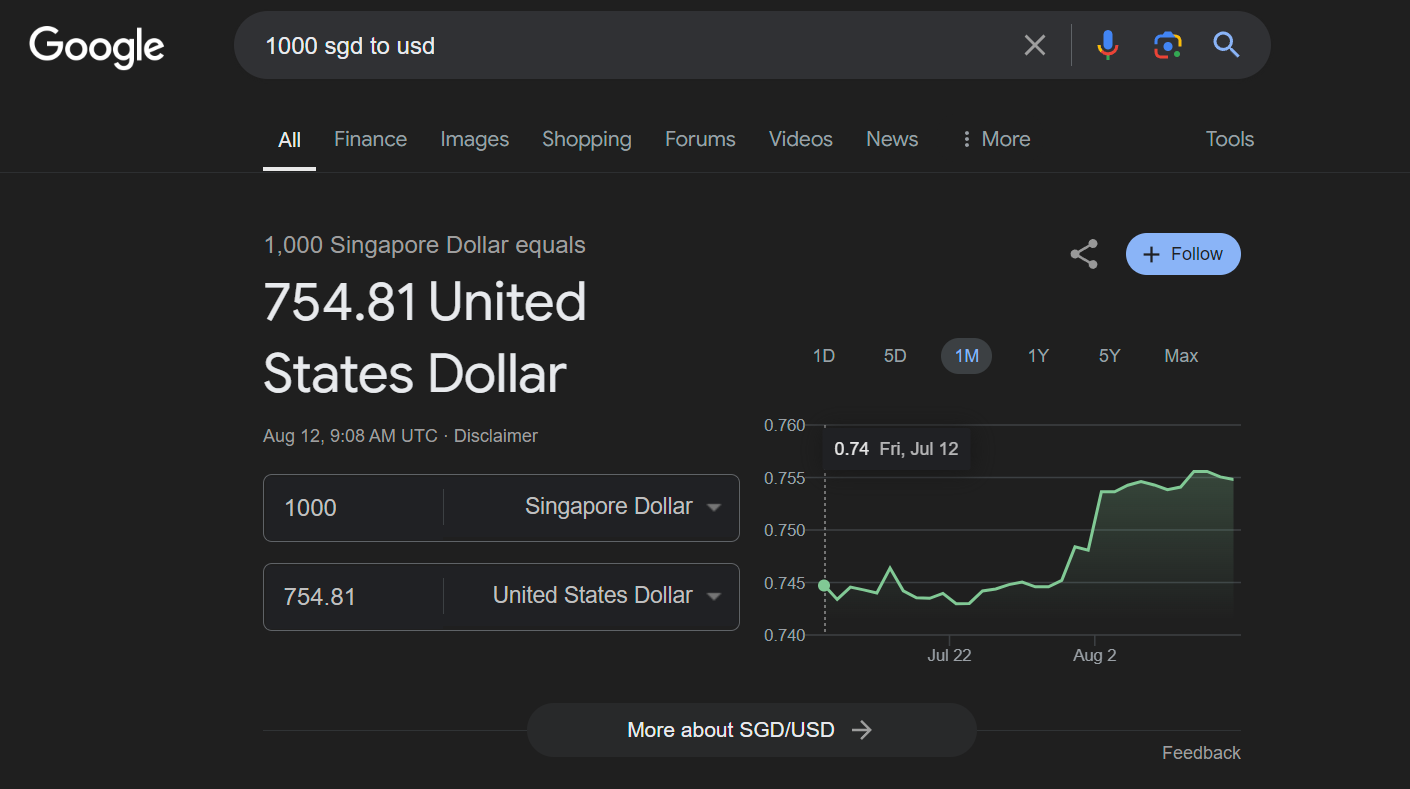Start voice search with the microphone icon

(x=1107, y=45)
